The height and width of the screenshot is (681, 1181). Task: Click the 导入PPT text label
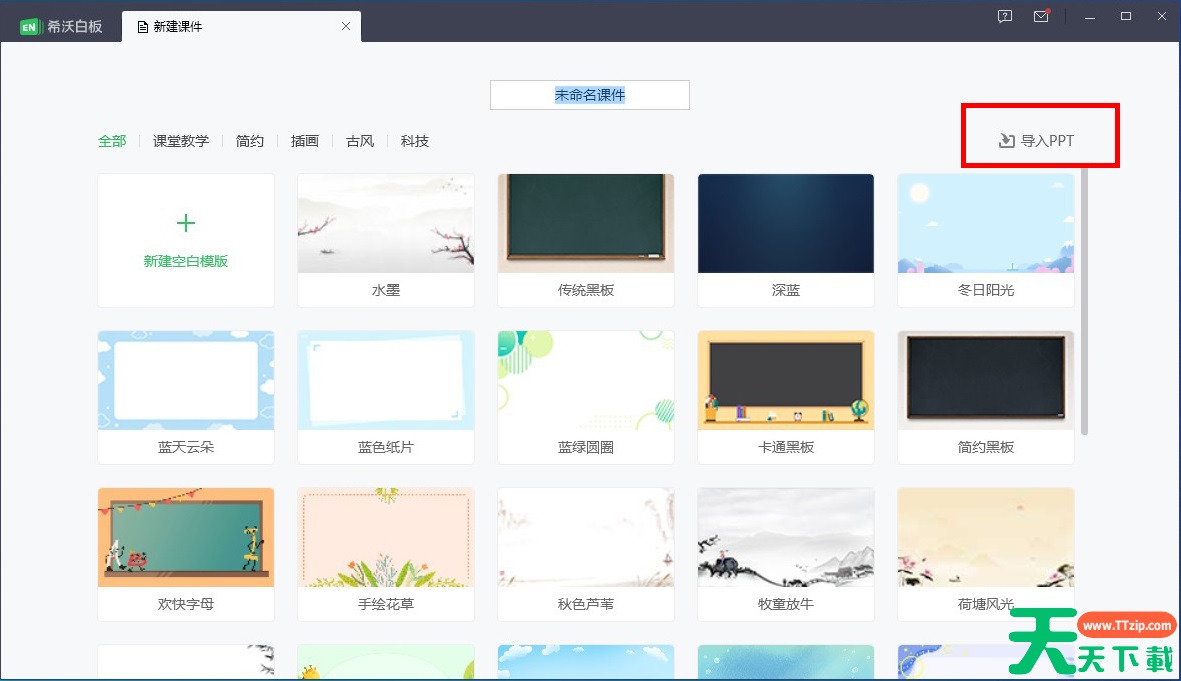pyautogui.click(x=1048, y=141)
